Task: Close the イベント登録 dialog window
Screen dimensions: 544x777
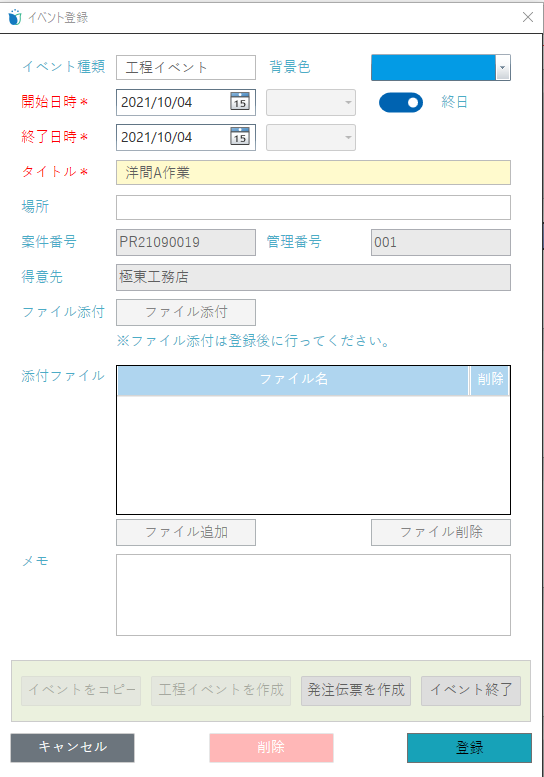Action: pyautogui.click(x=528, y=17)
